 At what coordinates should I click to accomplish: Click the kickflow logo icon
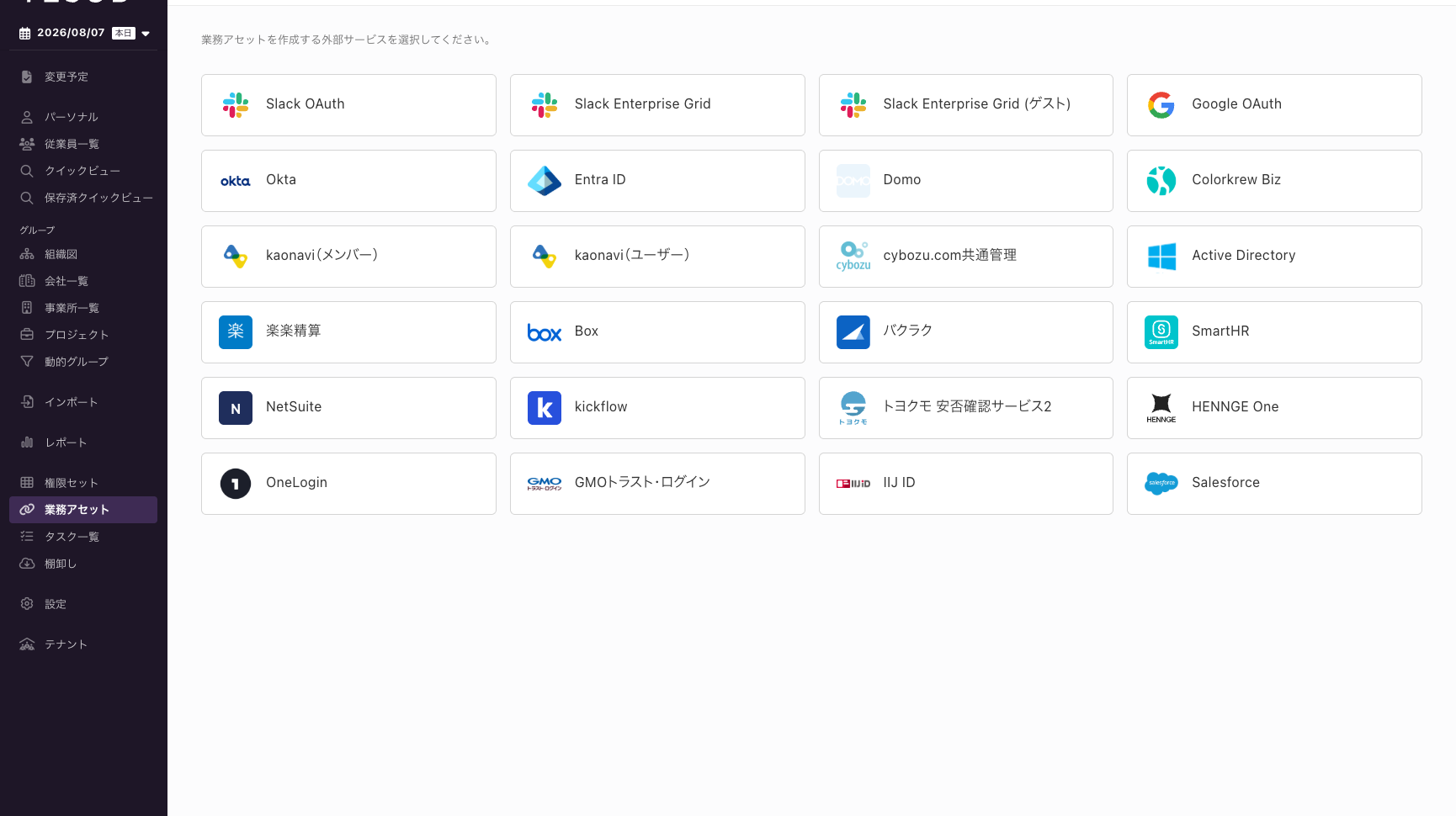point(545,408)
